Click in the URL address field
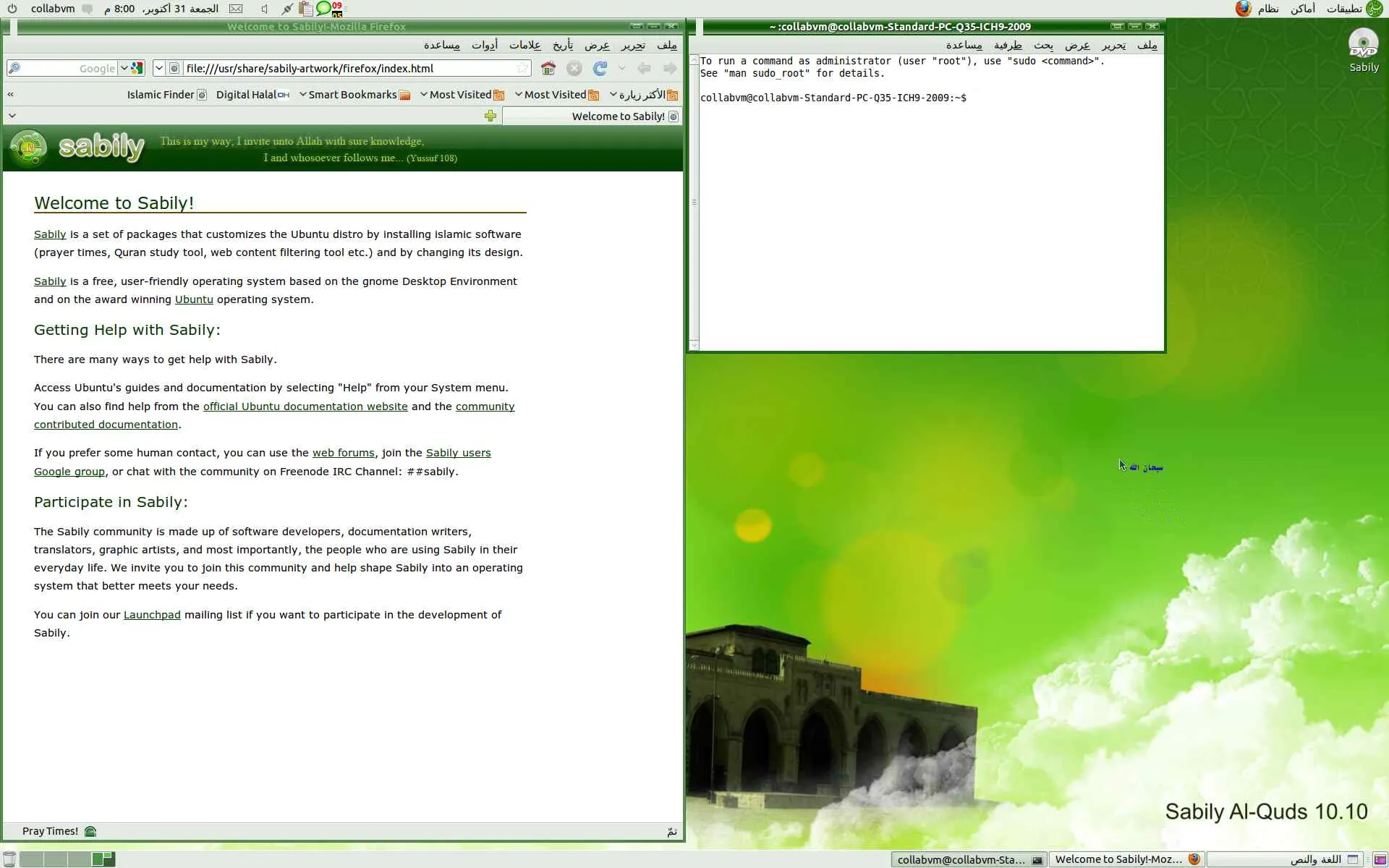Screen dimensions: 1389x868 [347, 68]
